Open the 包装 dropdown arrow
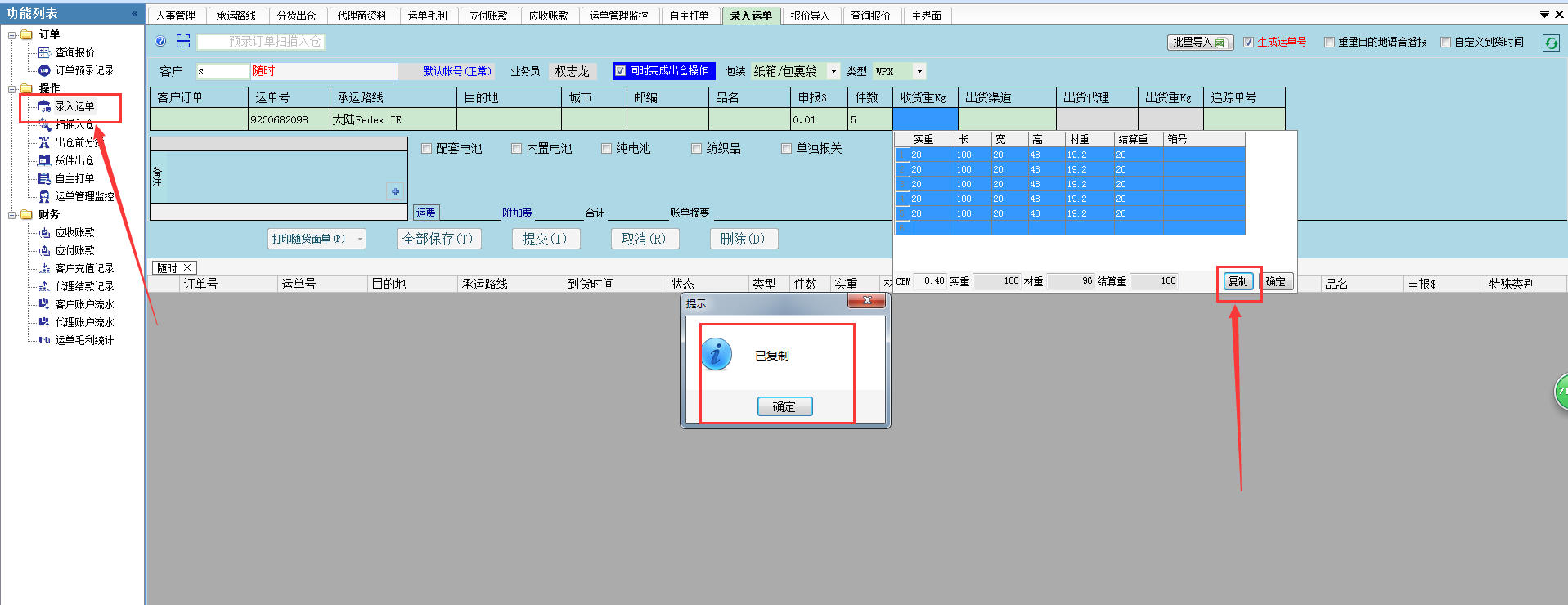Screen dimensions: 1568x605 pyautogui.click(x=833, y=72)
